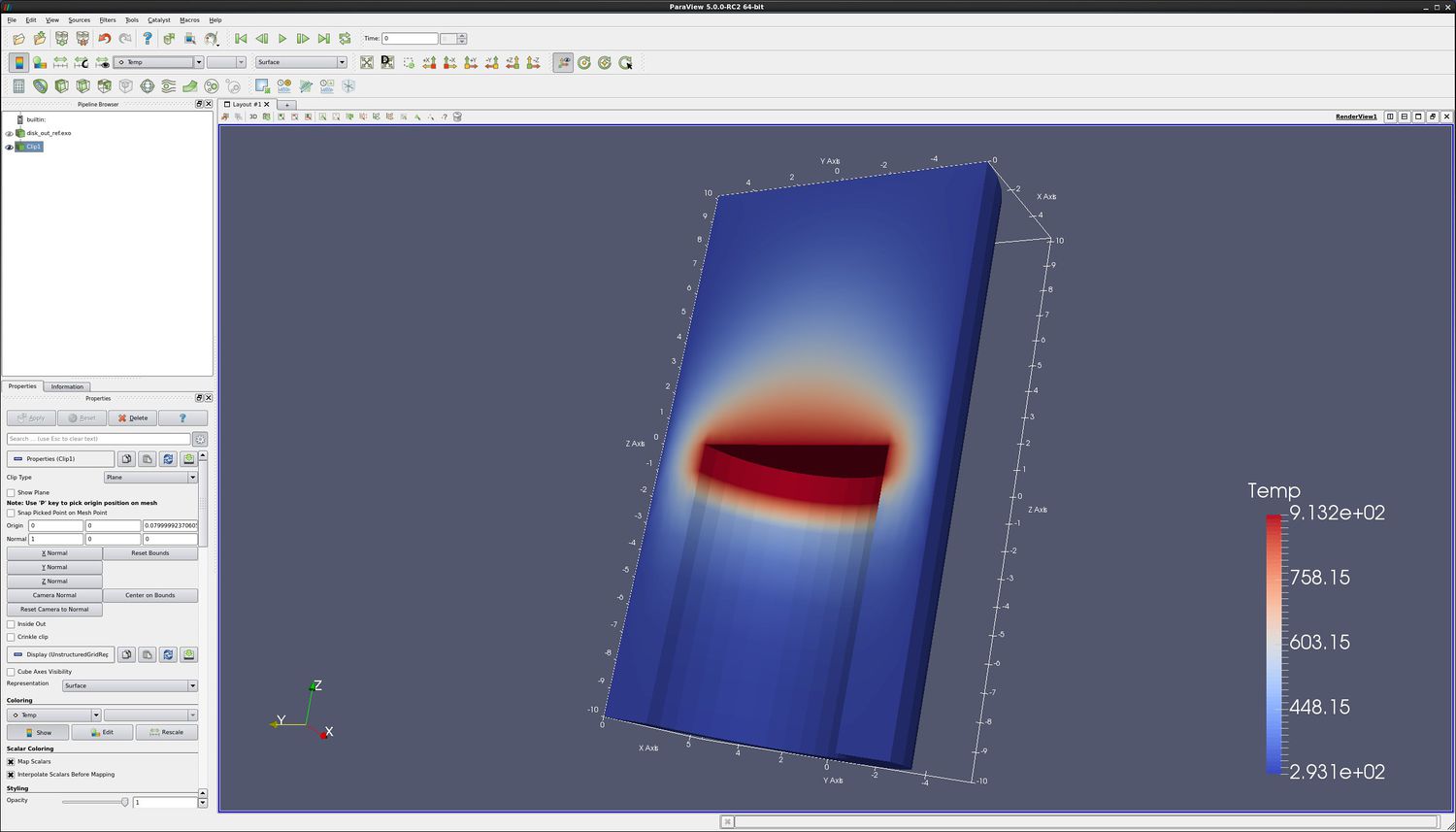The image size is (1456, 832).
Task: Open the File menu
Action: point(12,19)
